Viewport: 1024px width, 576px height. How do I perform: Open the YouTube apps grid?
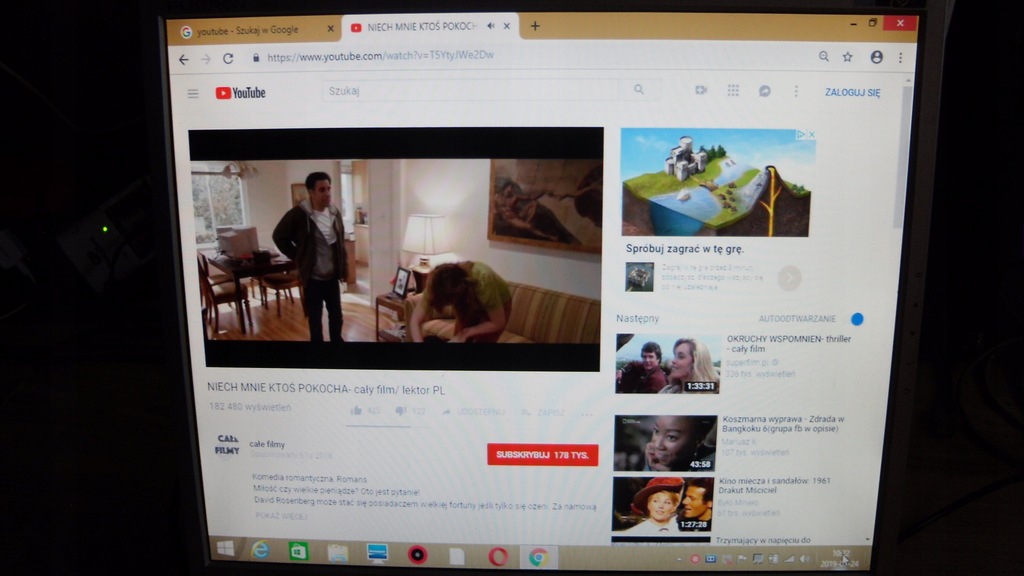click(733, 90)
